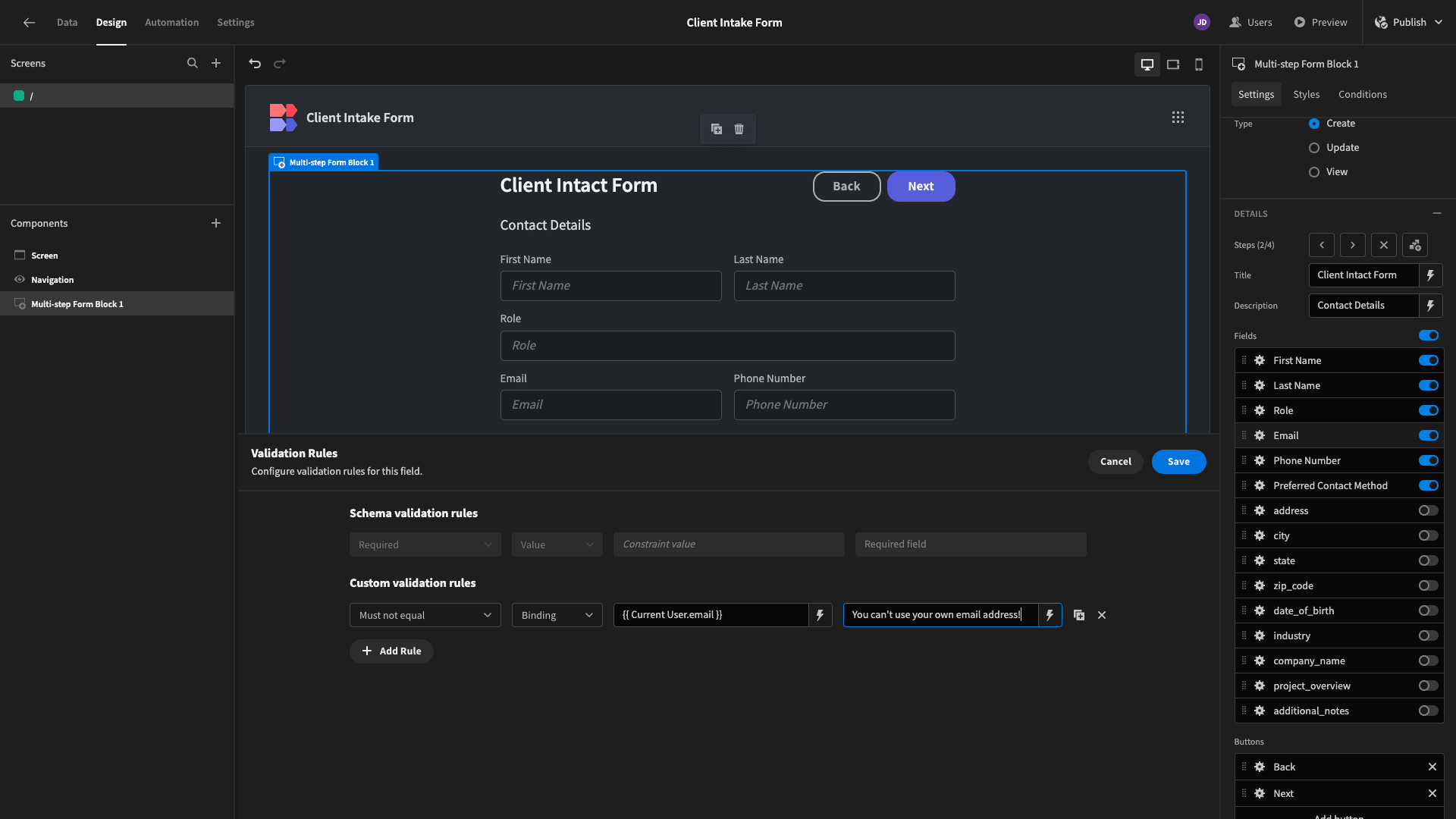Delete the custom validation rule

[x=1102, y=615]
